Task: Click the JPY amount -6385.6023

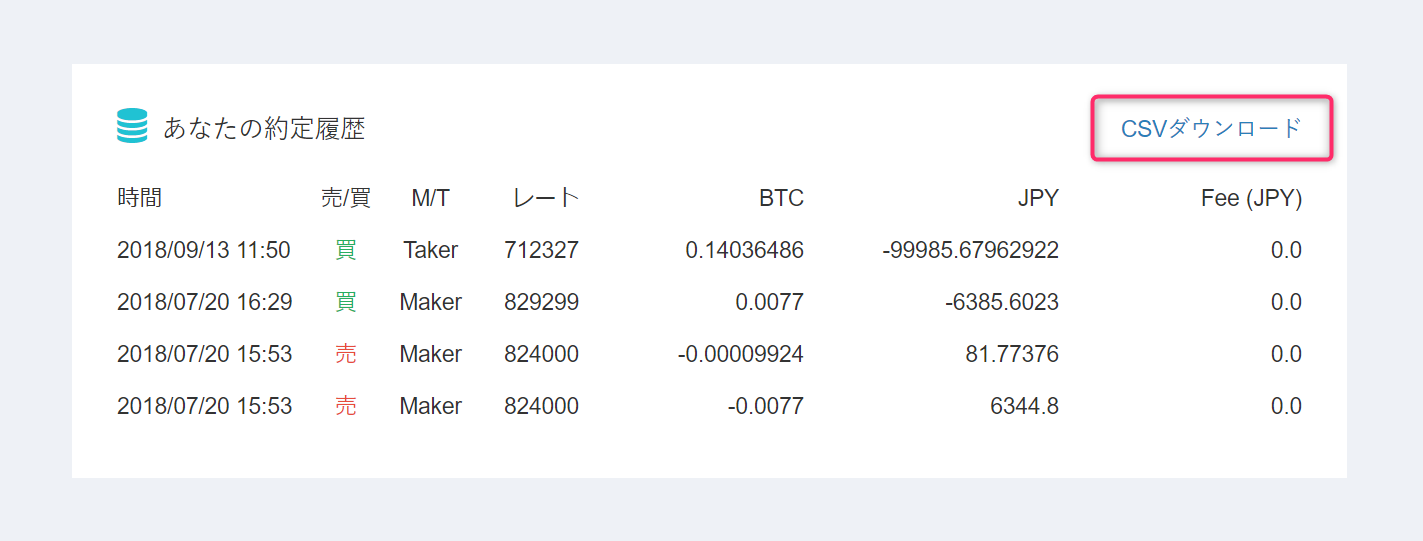Action: tap(1001, 302)
